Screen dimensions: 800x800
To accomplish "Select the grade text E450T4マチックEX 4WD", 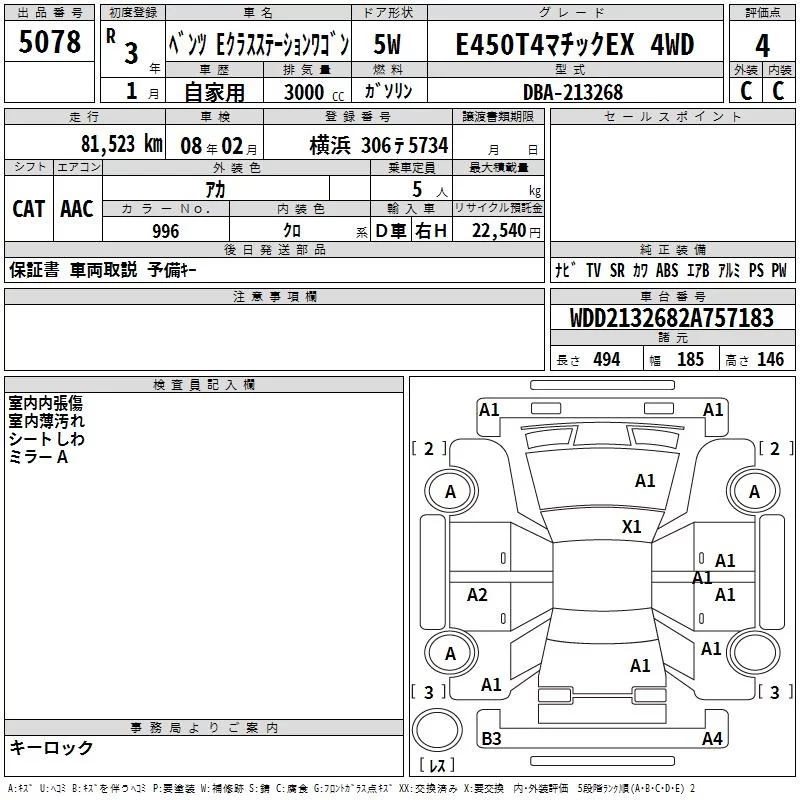I will 574,44.
